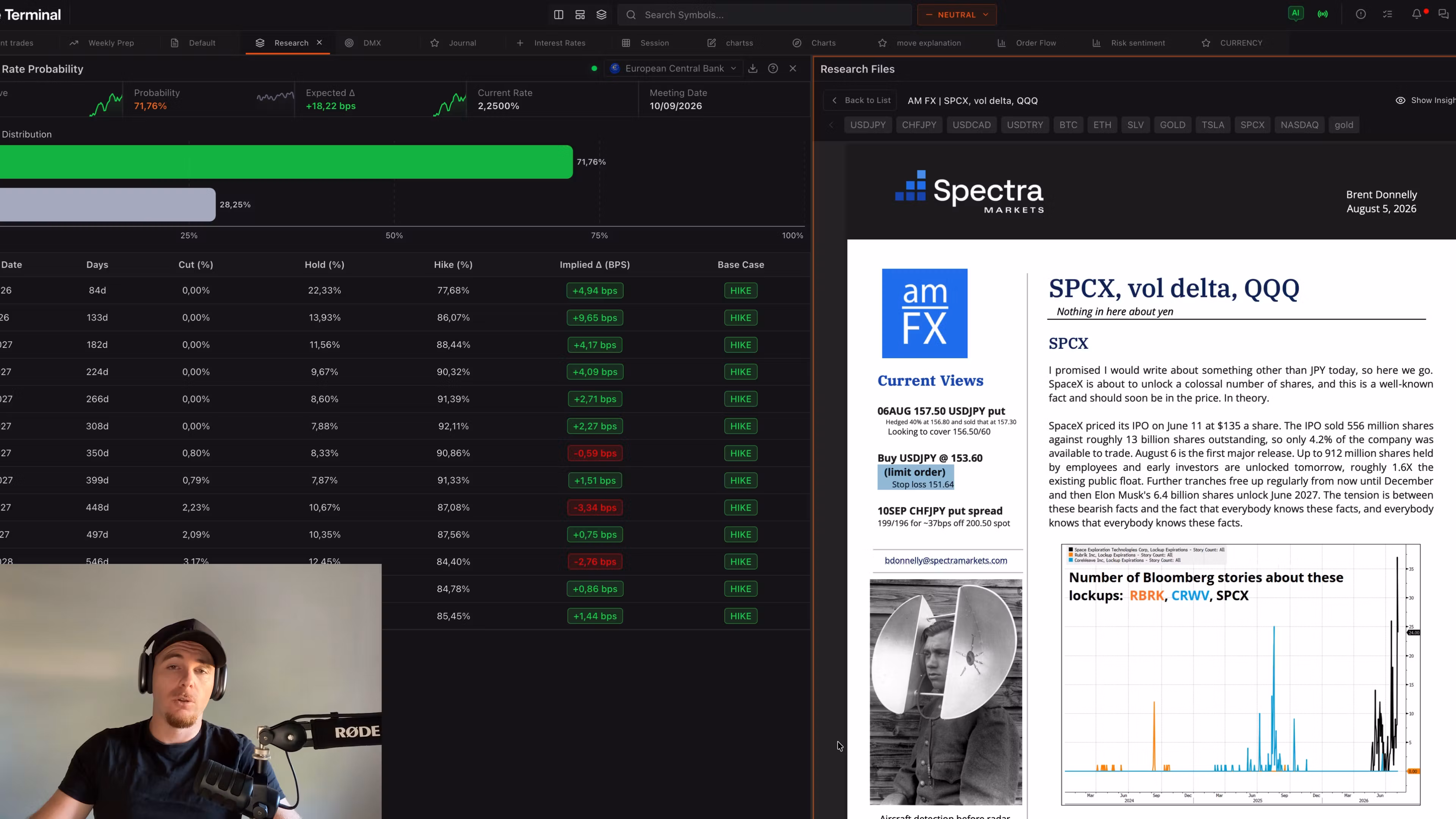This screenshot has width=1456, height=819.
Task: Click the edit icon on chartss tab
Action: (712, 43)
